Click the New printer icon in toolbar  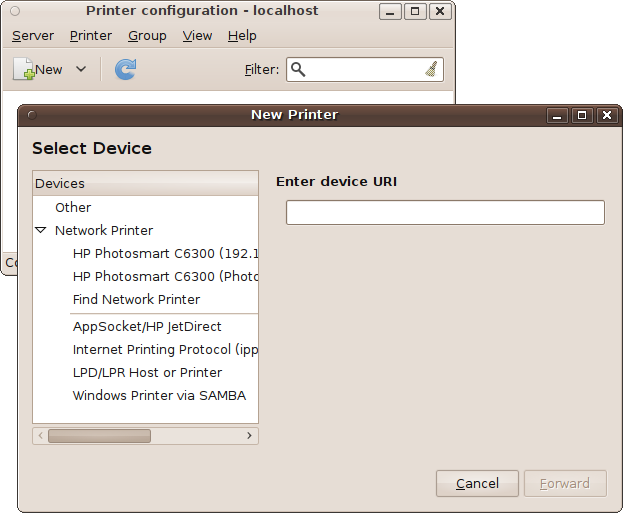click(x=23, y=69)
